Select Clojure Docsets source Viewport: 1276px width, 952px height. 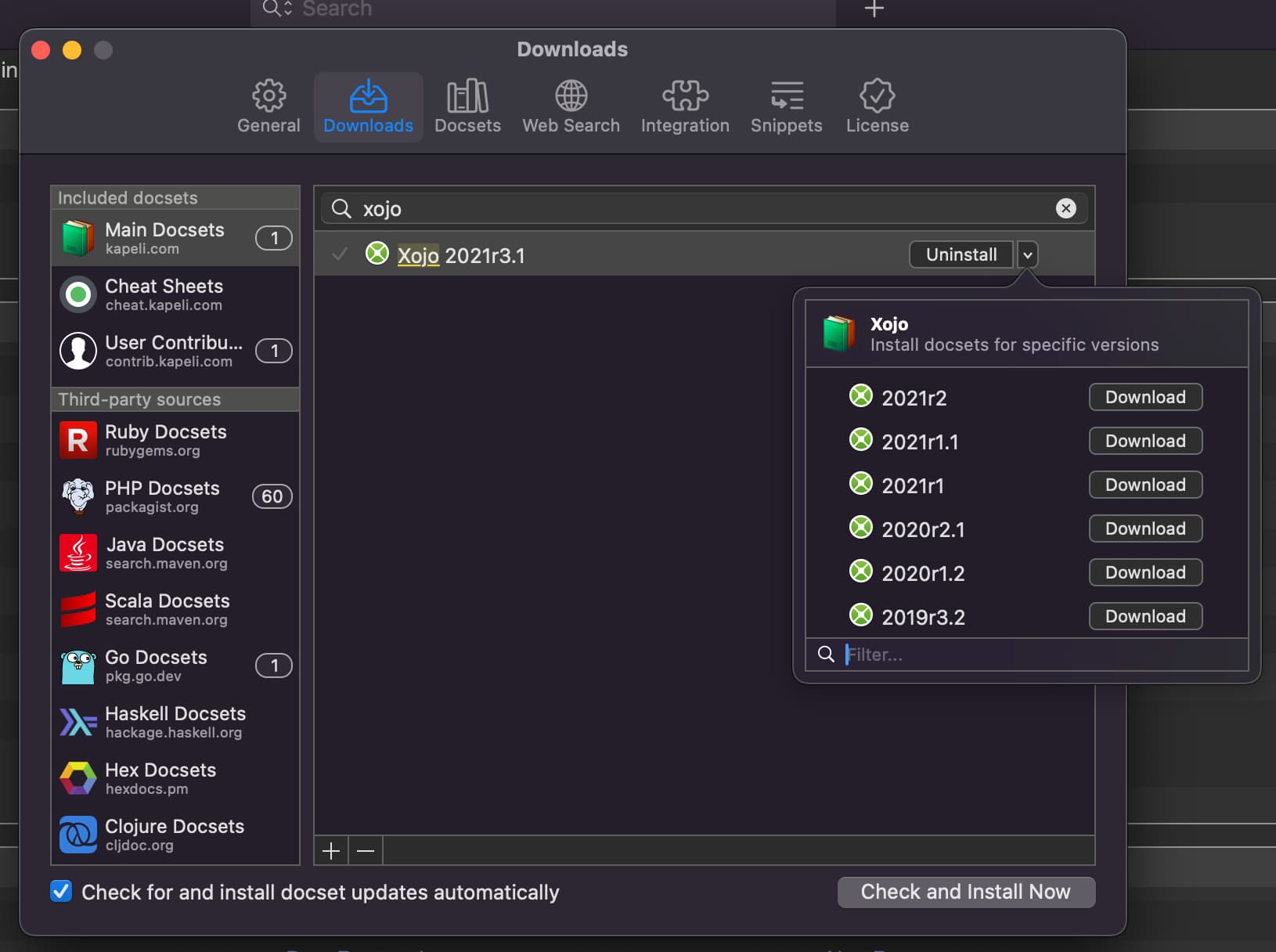(175, 835)
